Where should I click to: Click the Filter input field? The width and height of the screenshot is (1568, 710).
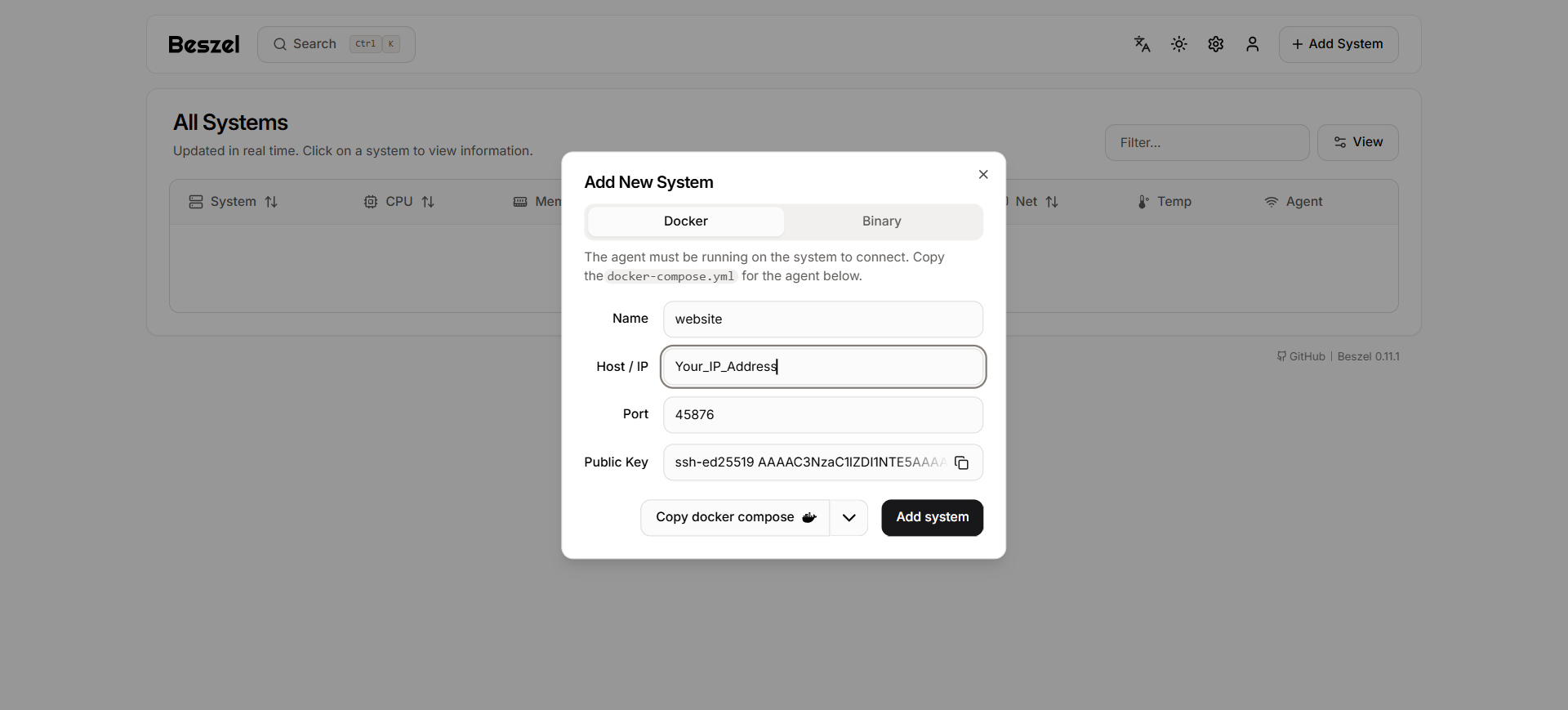(x=1207, y=143)
